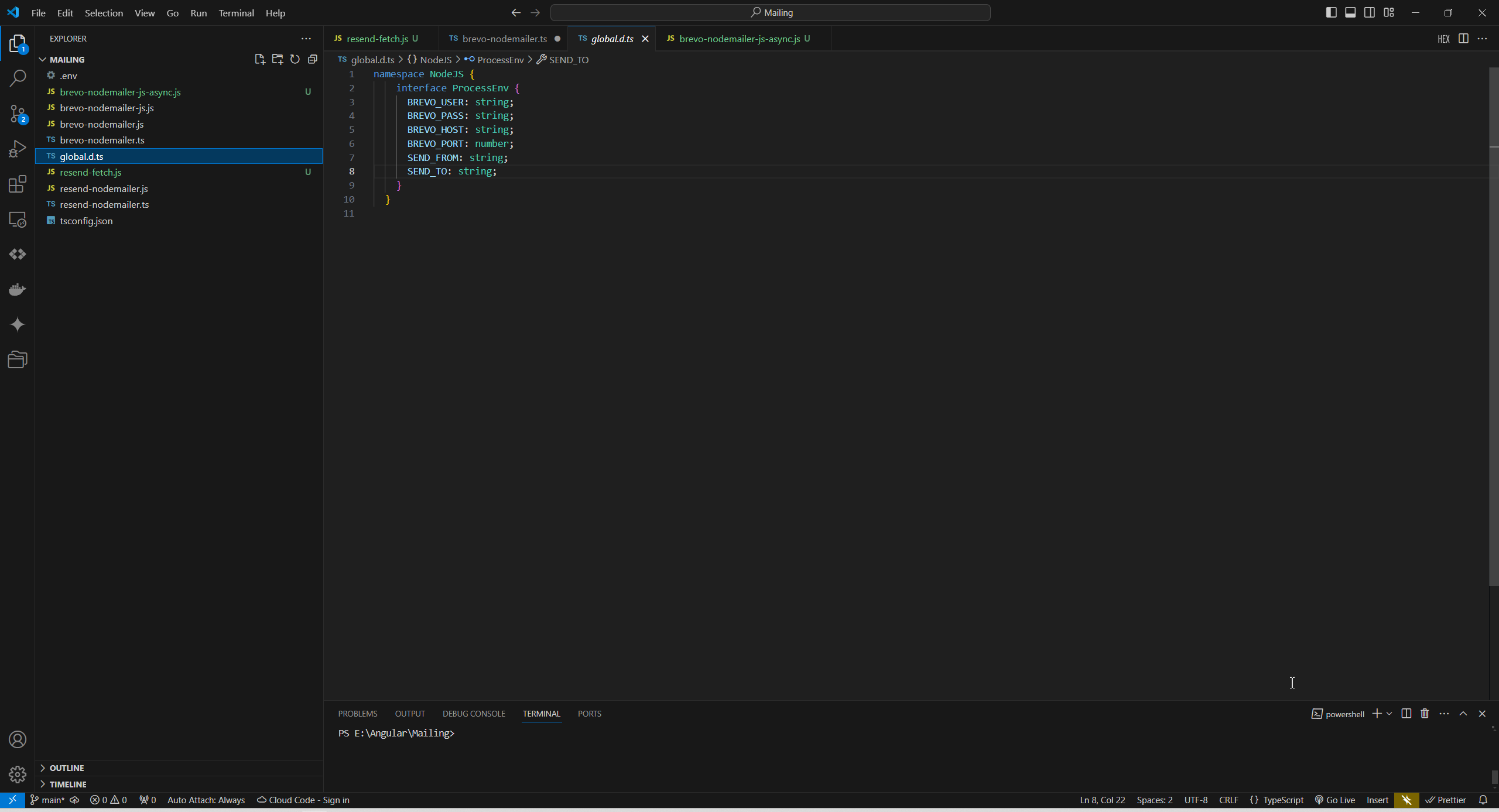Click the Mailing command center search box

point(771,12)
